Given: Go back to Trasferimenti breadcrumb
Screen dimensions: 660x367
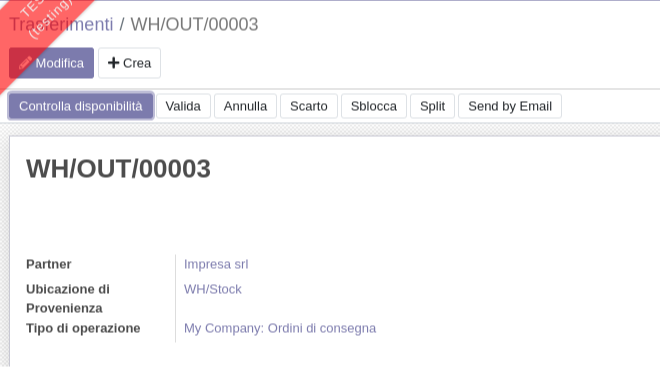Looking at the screenshot, I should tap(61, 24).
